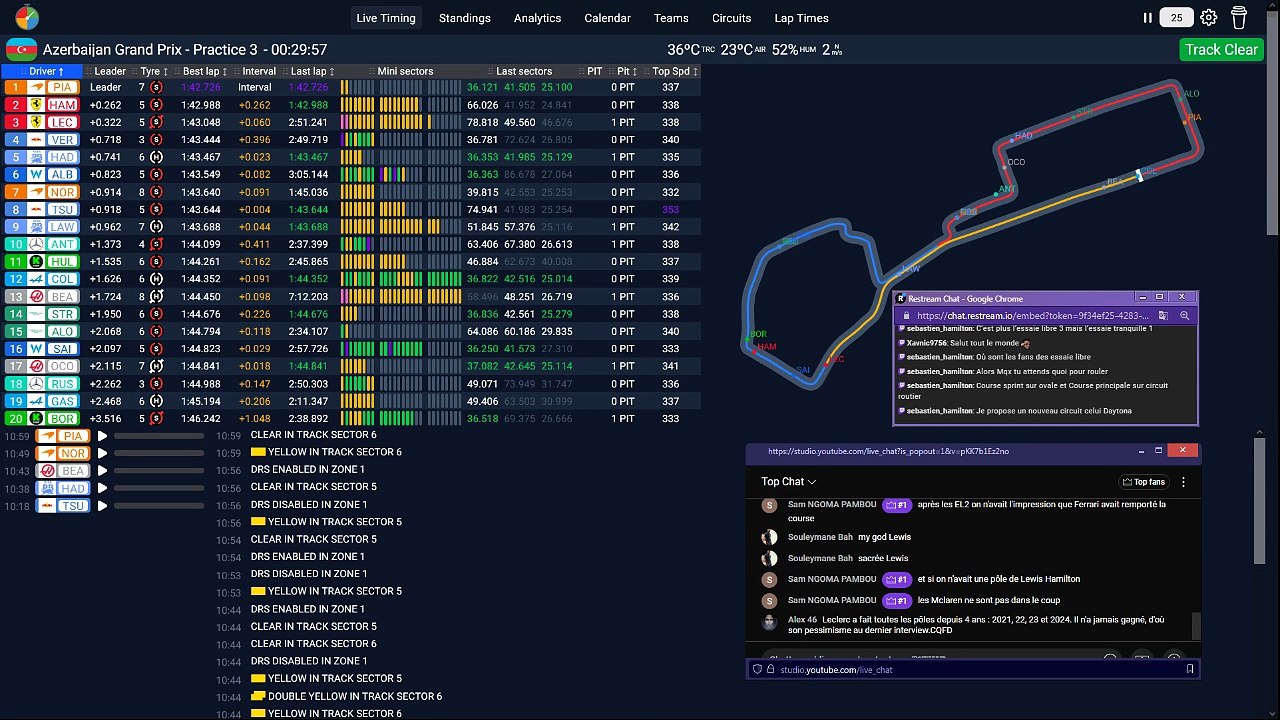Open the Live Timing tab

tap(387, 18)
